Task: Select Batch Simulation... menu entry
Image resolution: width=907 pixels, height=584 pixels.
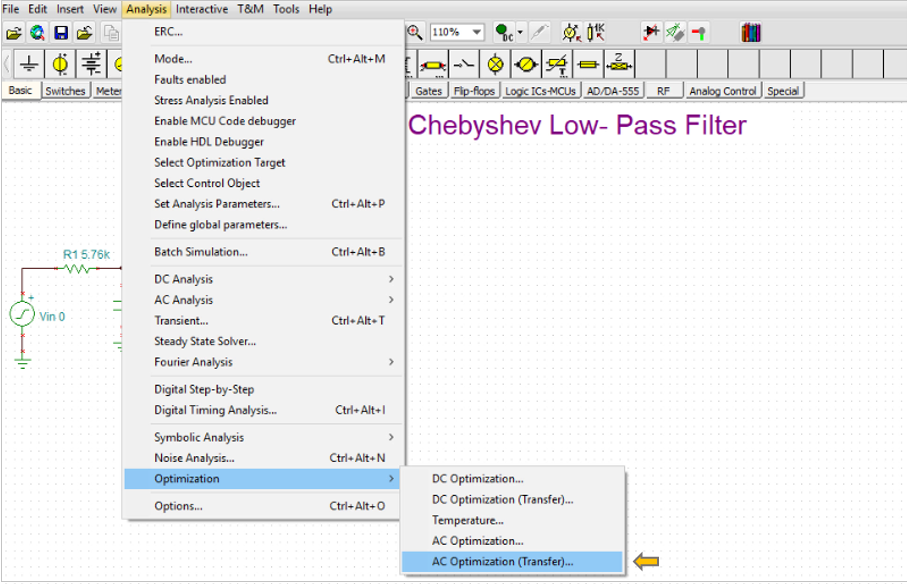Action: pos(201,252)
